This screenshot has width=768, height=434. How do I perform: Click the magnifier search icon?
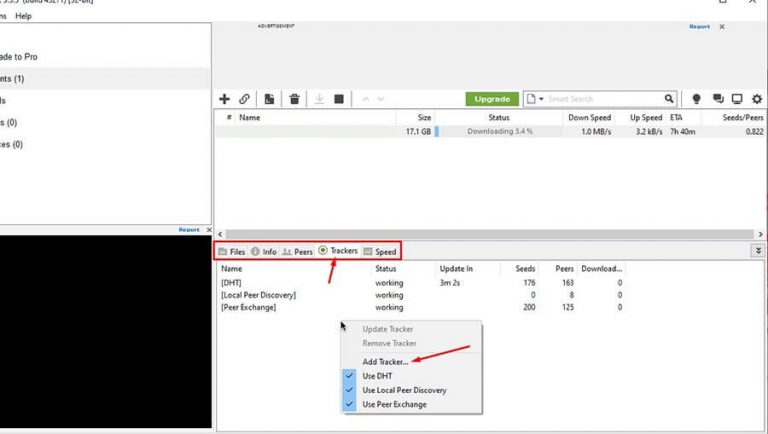point(669,98)
